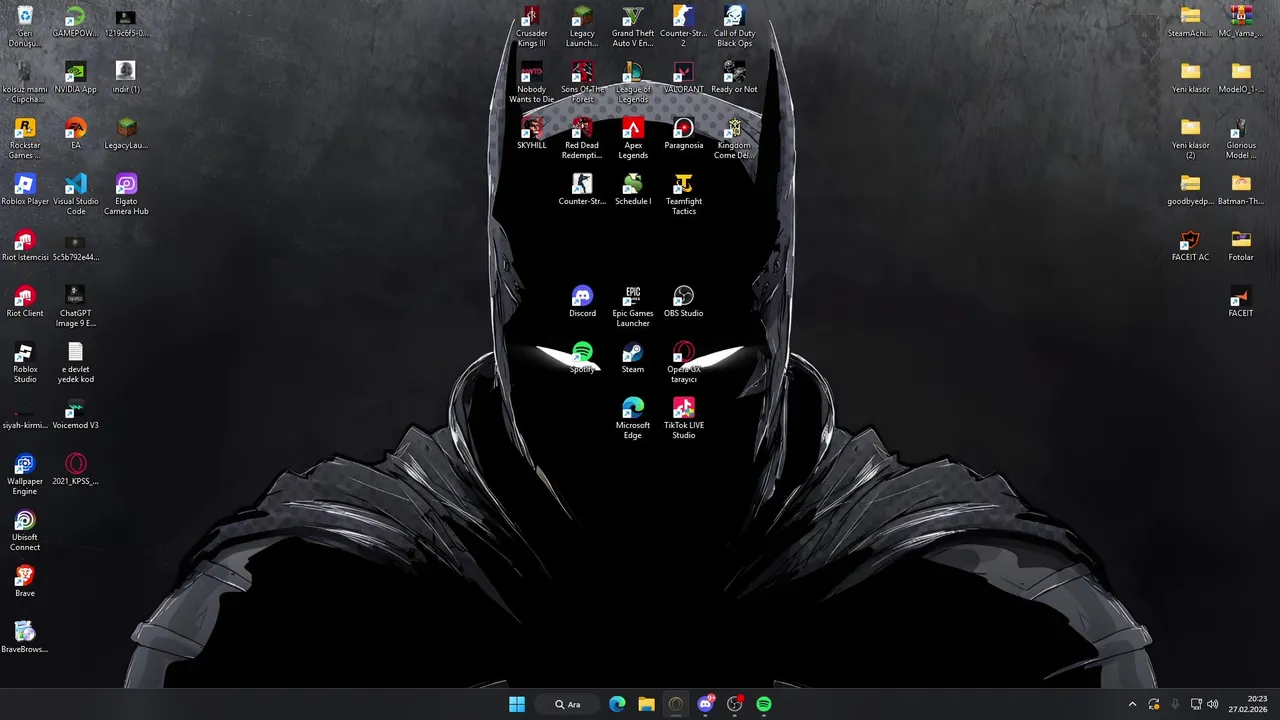Select 2021_KPSS file on desktop
The width and height of the screenshot is (1280, 720).
[x=75, y=470]
